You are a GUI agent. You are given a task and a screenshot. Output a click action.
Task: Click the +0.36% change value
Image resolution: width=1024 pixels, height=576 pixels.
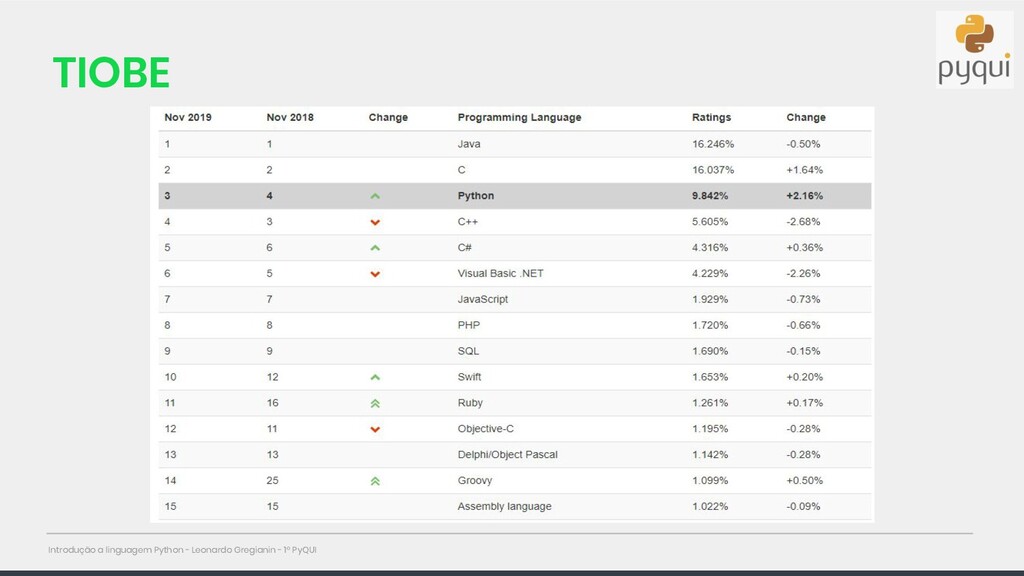805,248
